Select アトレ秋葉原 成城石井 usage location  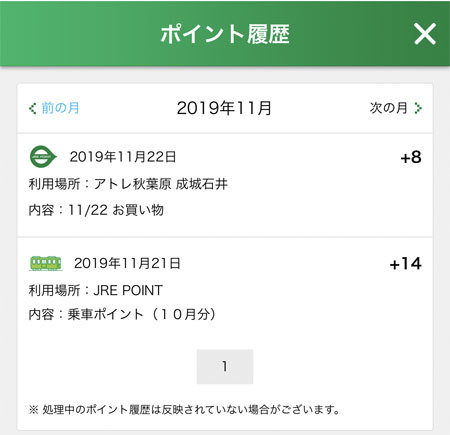click(x=161, y=184)
